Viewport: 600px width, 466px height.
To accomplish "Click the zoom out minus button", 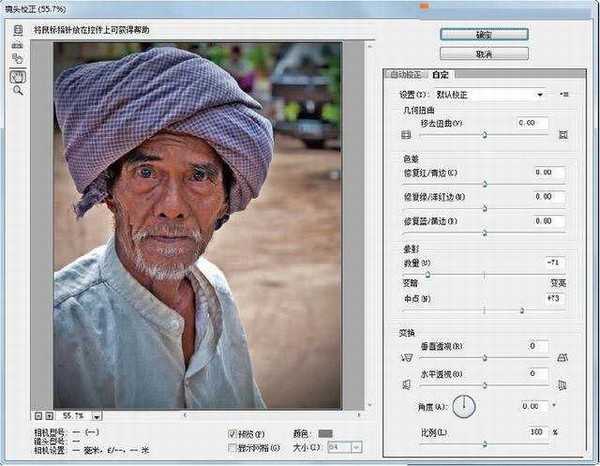I will [38, 414].
